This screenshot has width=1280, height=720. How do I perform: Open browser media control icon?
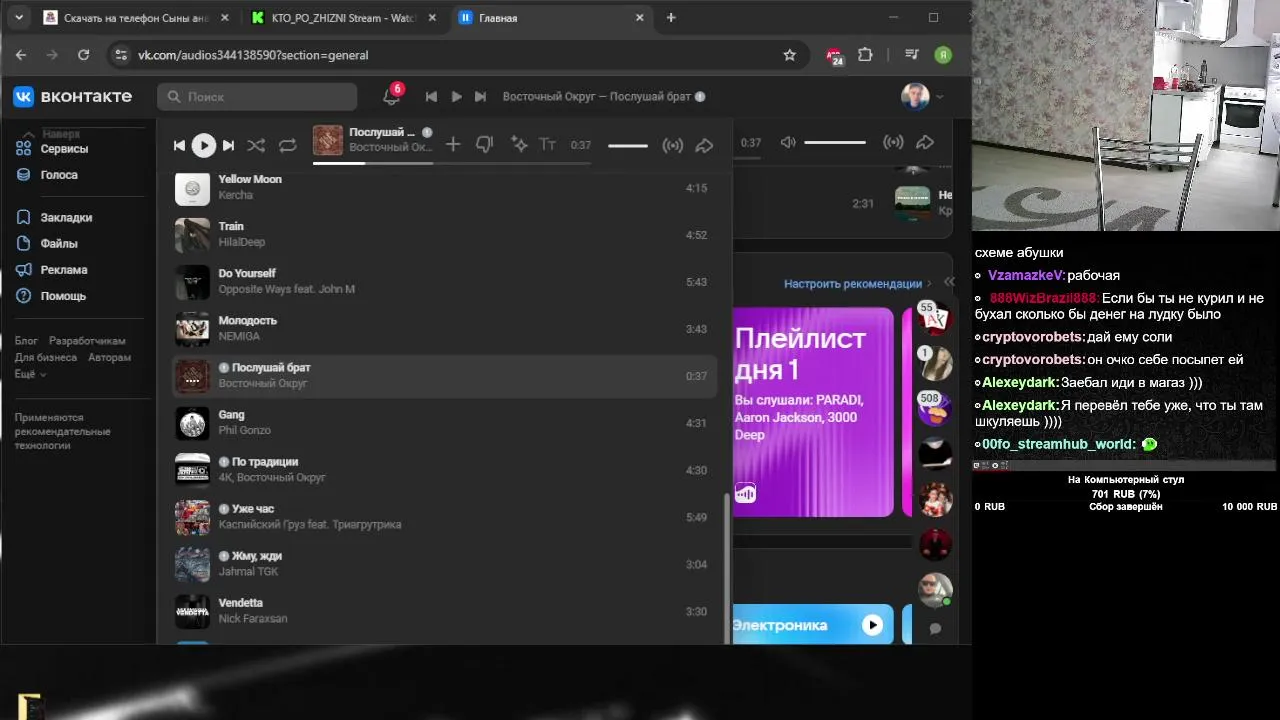click(x=911, y=55)
